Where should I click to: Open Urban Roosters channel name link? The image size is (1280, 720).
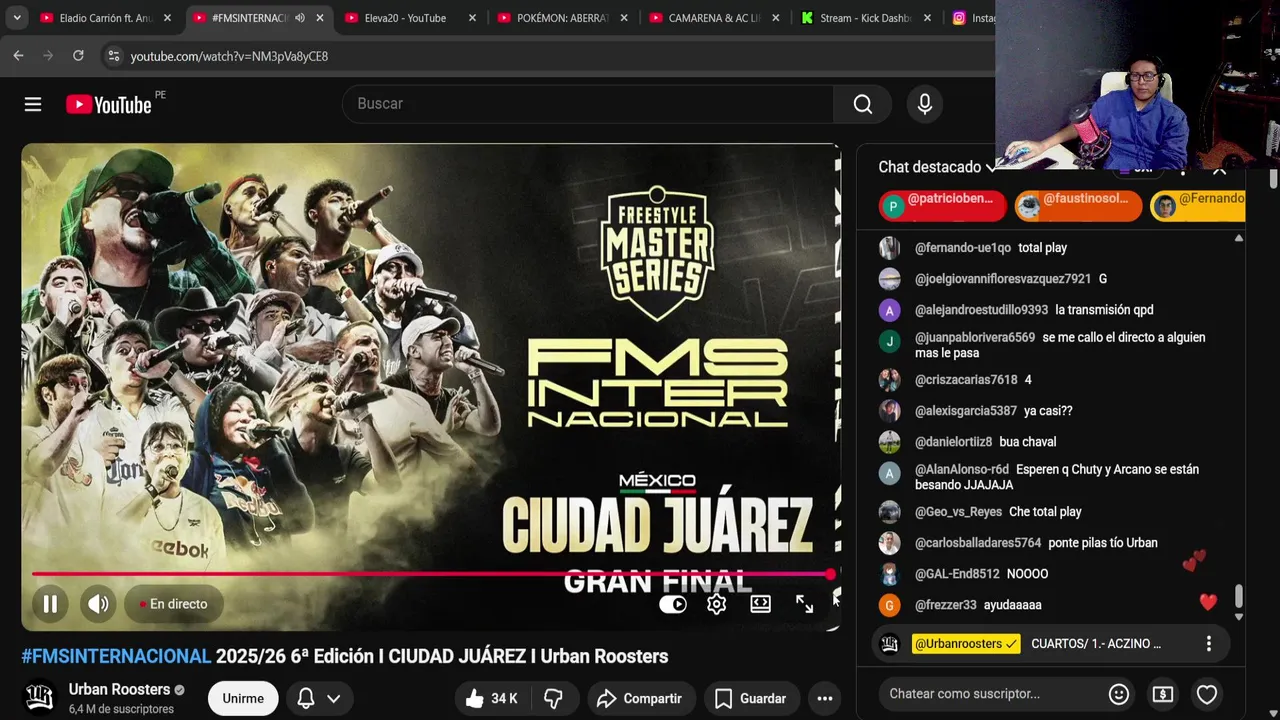coord(119,689)
